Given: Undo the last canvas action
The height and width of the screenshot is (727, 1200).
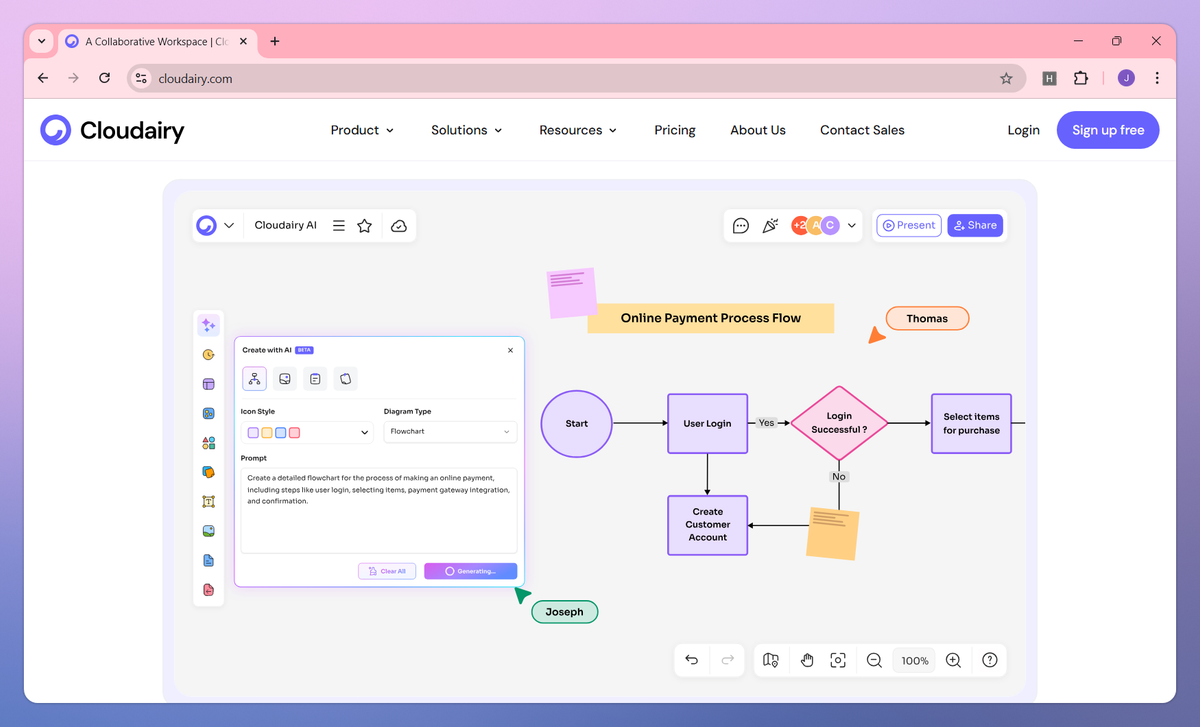Looking at the screenshot, I should click(691, 660).
